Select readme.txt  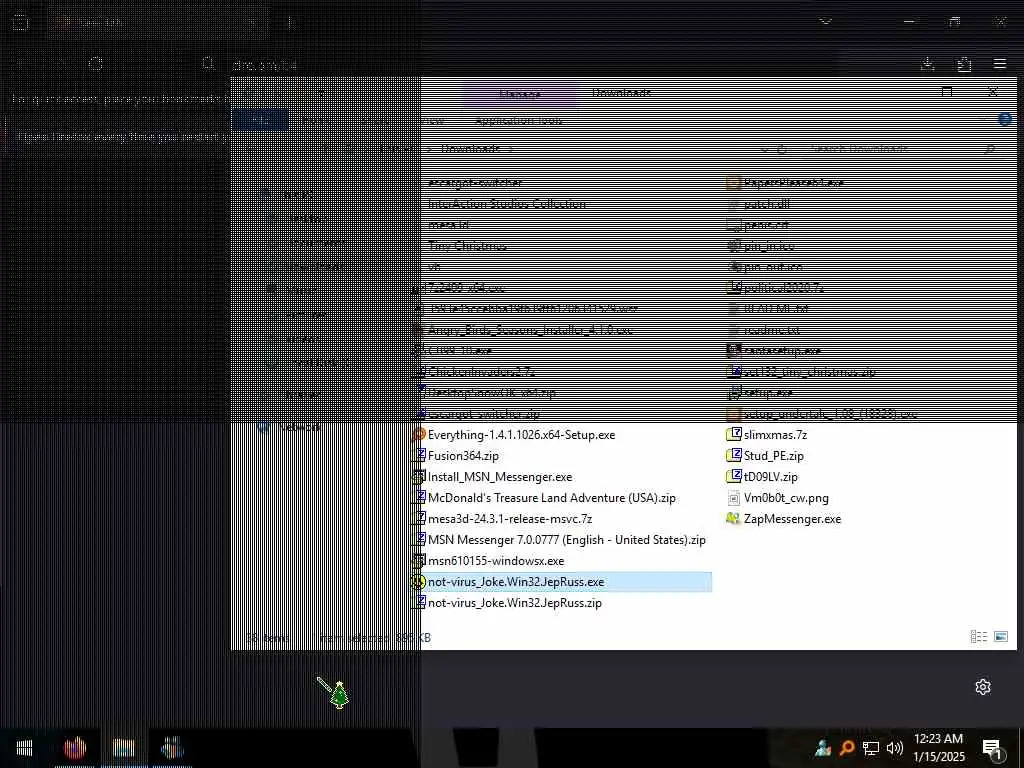[771, 330]
